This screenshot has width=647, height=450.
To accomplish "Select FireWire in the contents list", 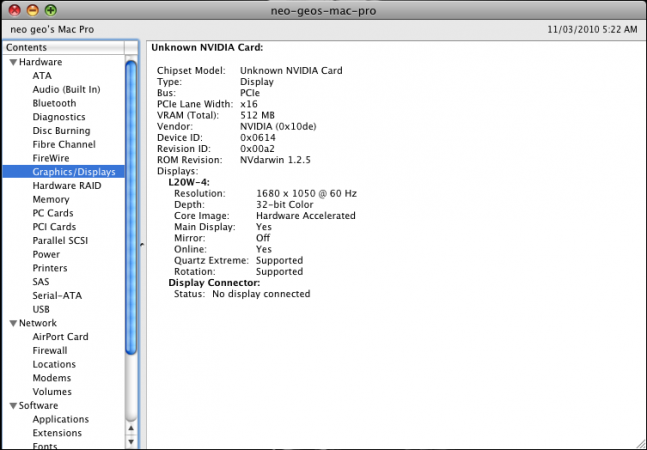I will pos(51,158).
